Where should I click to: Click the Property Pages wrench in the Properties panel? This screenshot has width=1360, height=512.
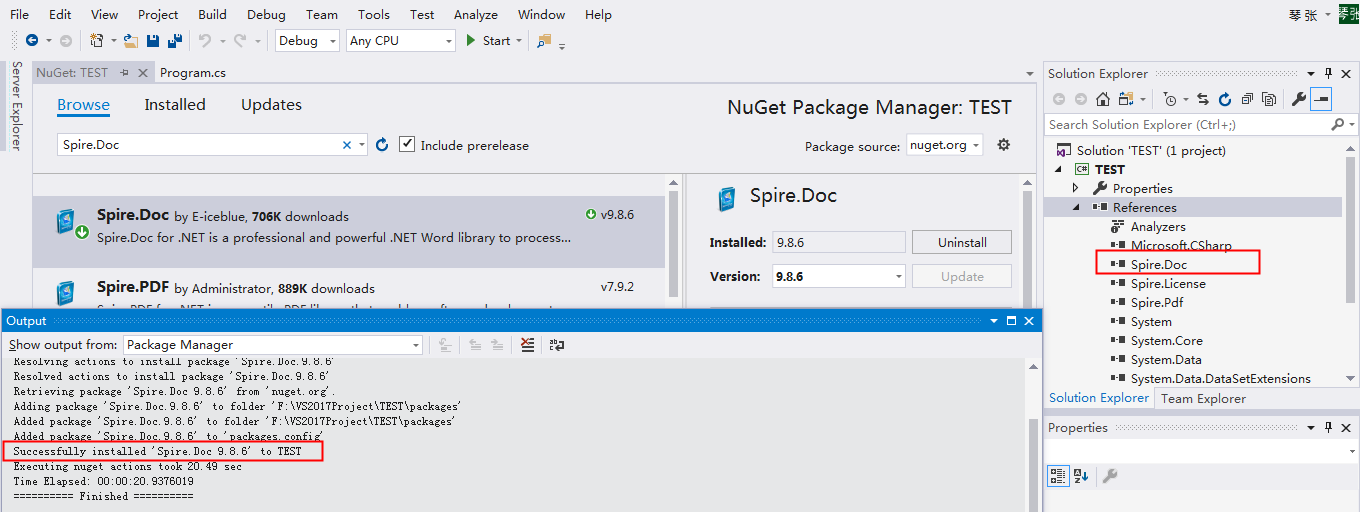[x=1110, y=476]
